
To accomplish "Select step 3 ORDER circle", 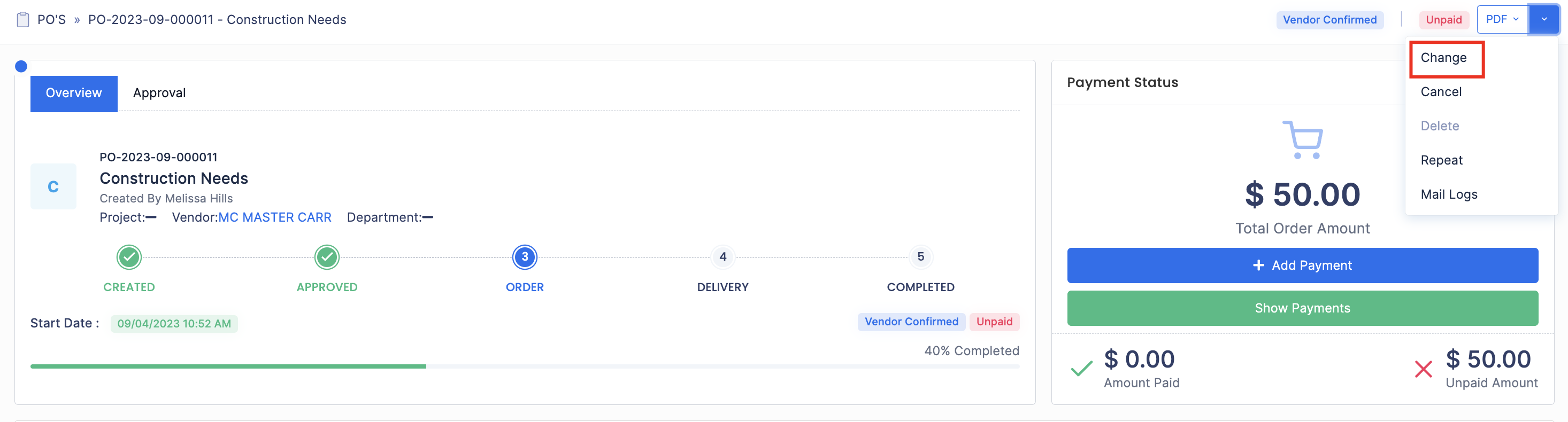I will 525,257.
